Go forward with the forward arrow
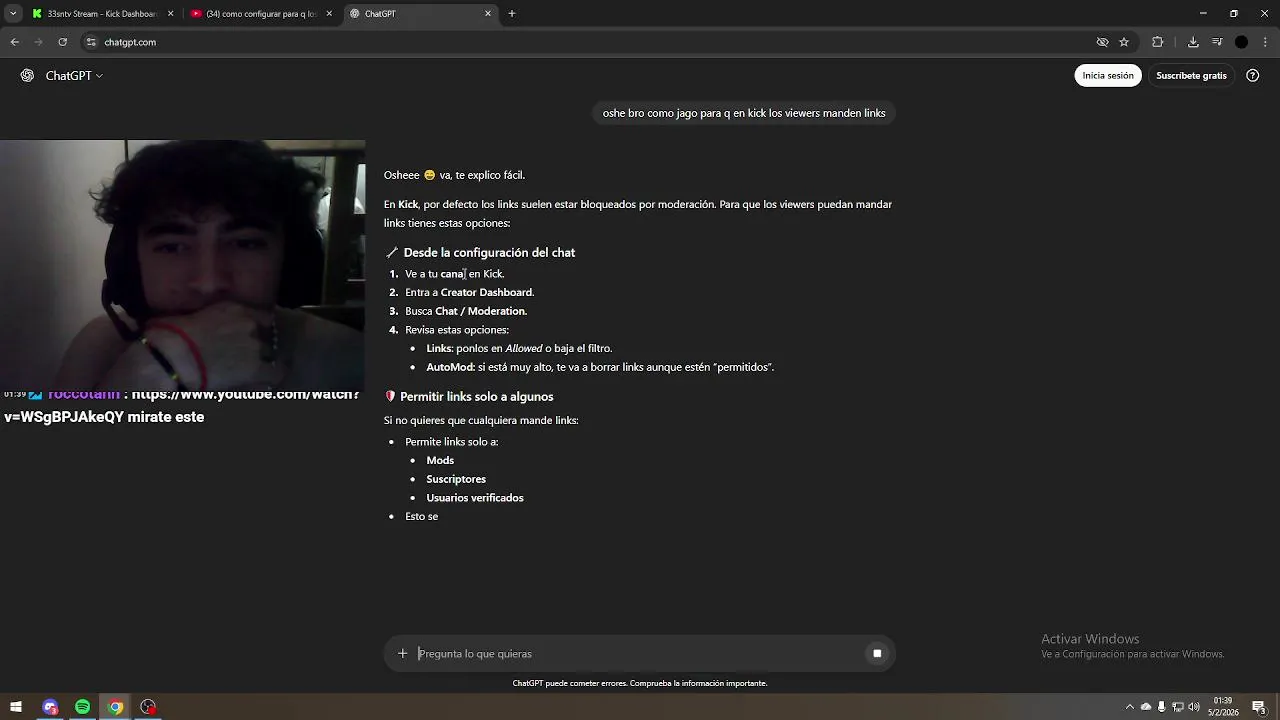Screen dimensions: 1280x720 pos(39,42)
